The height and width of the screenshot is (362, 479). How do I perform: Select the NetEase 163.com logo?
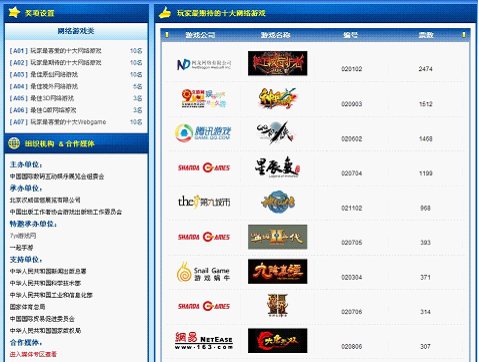tap(204, 341)
